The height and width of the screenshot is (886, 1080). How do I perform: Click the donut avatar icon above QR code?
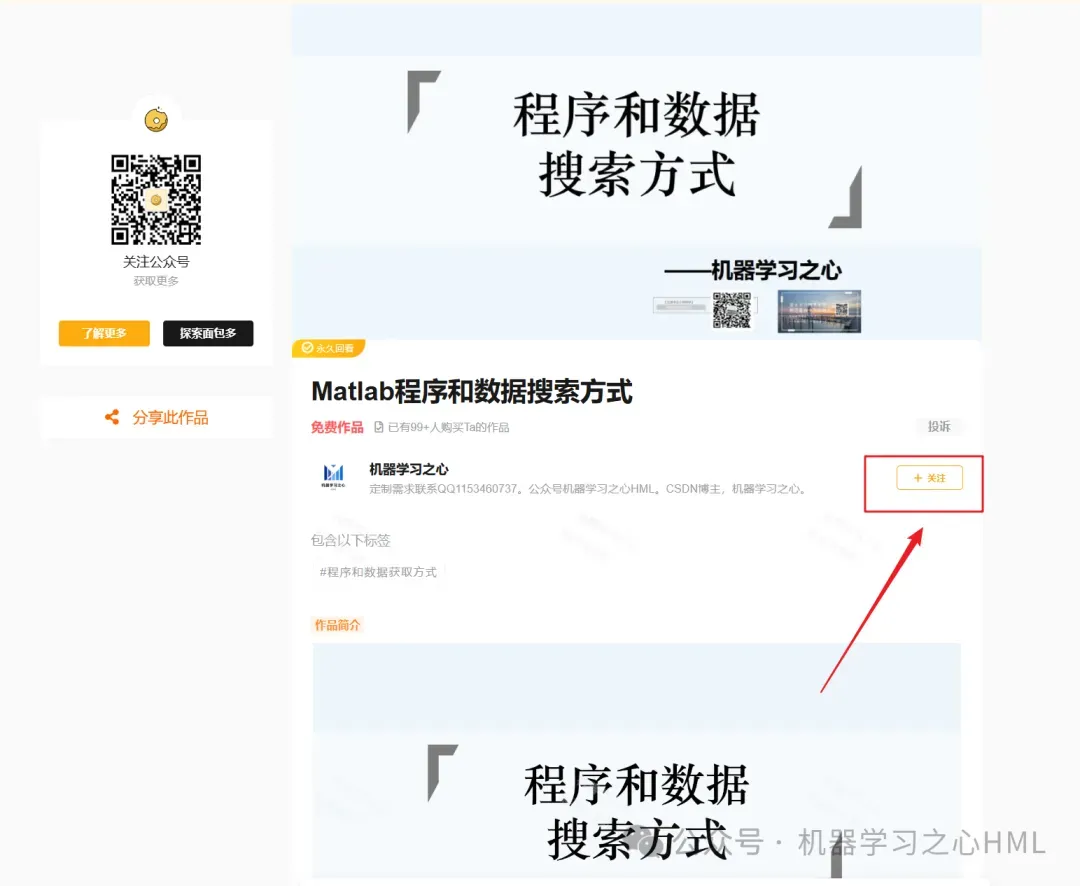coord(156,120)
